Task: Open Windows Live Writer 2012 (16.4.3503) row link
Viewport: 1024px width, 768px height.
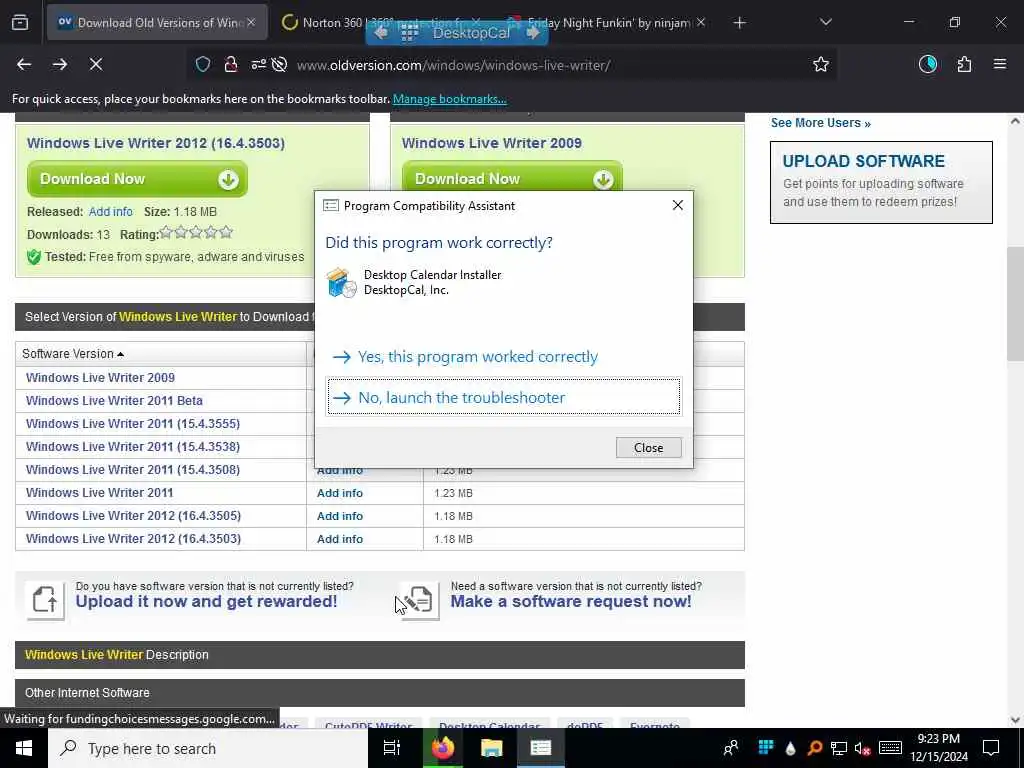Action: point(133,538)
